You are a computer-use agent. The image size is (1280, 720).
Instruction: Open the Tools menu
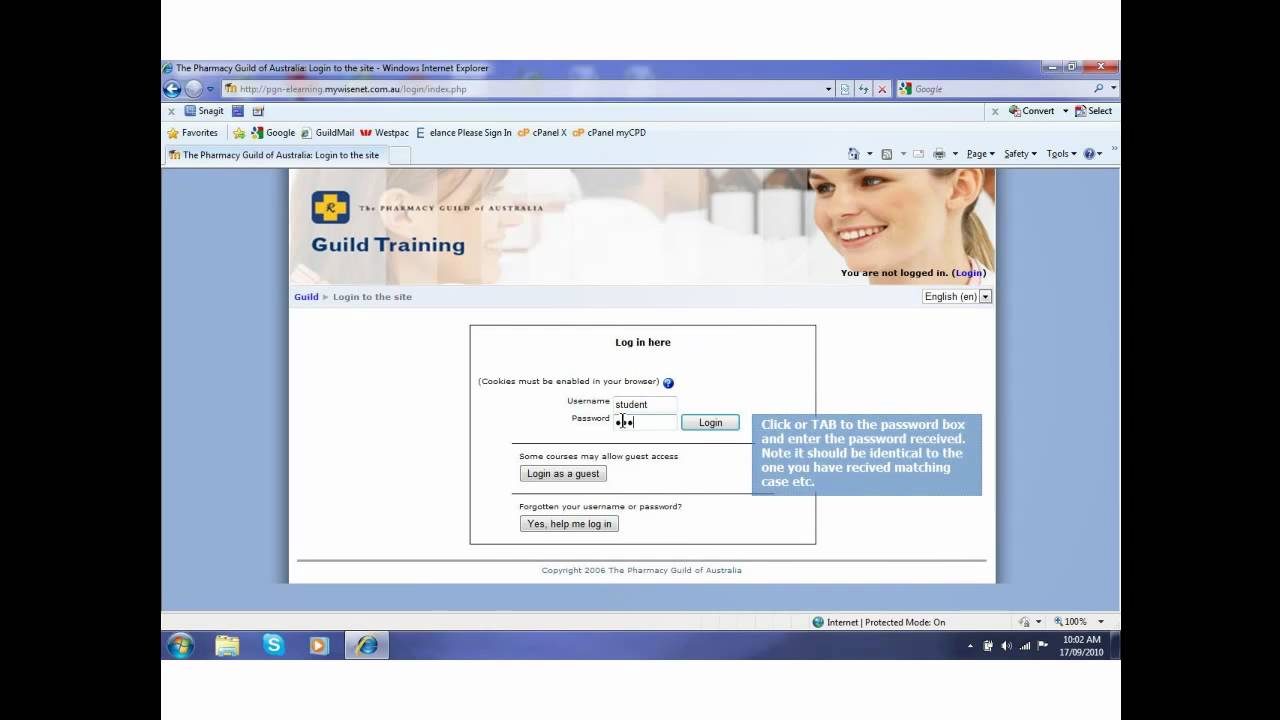tap(1061, 154)
